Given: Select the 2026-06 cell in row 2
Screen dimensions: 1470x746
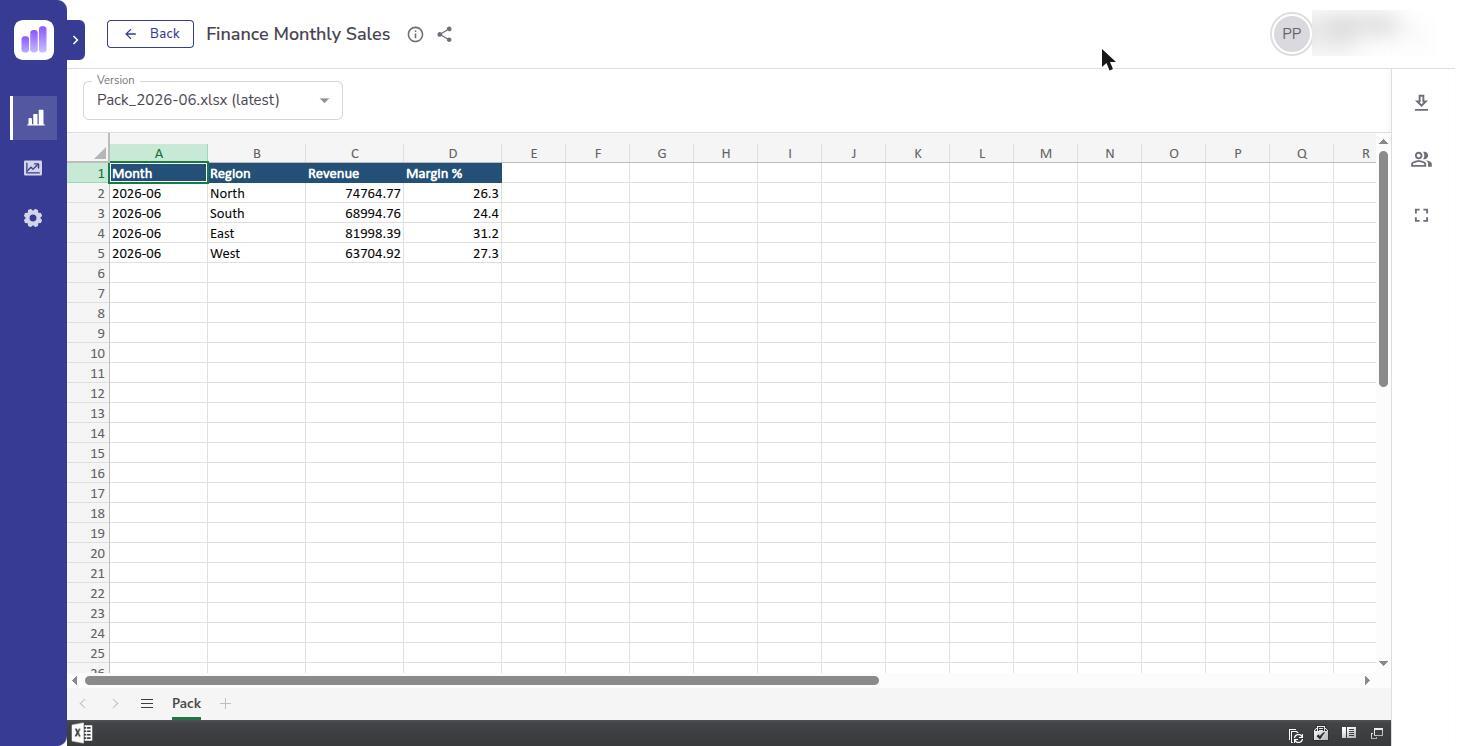Looking at the screenshot, I should [158, 193].
